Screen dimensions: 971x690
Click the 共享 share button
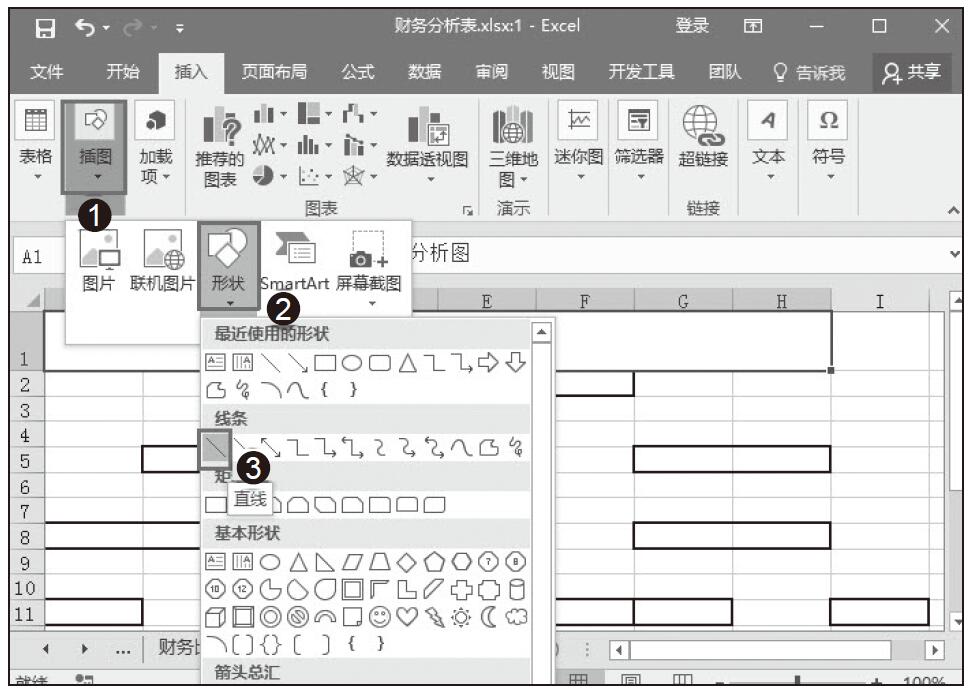pyautogui.click(x=911, y=72)
